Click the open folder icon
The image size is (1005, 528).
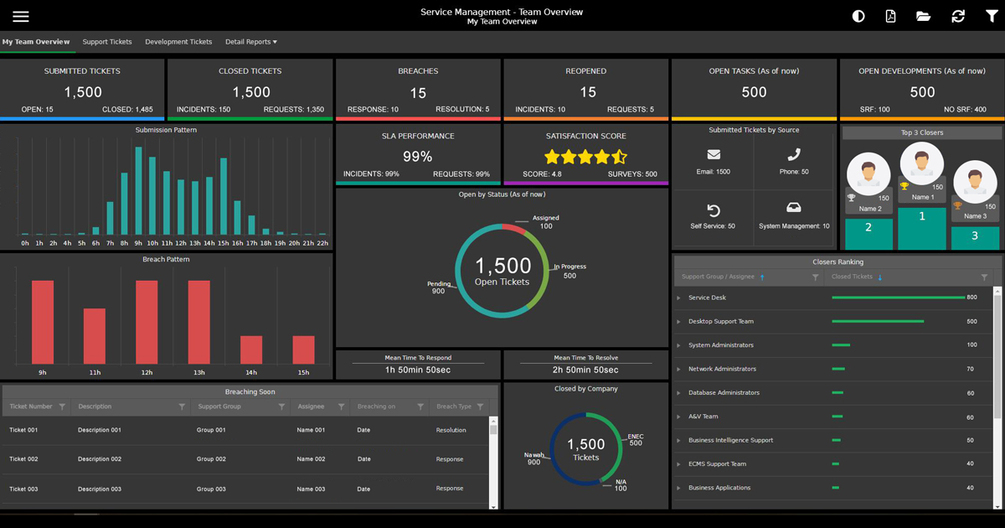pos(923,17)
